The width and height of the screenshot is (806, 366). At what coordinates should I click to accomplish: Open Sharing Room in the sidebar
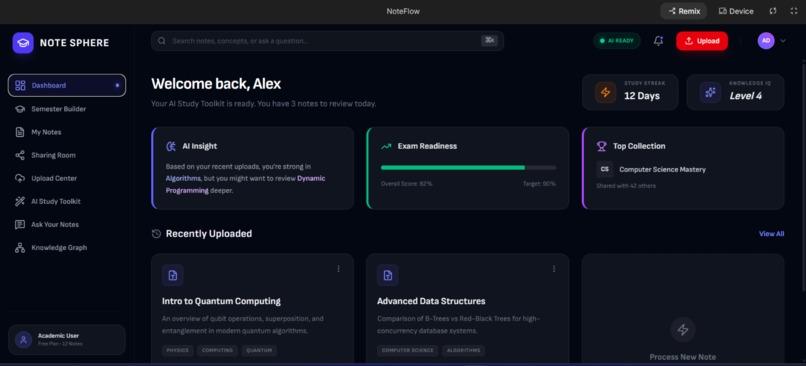tap(67, 155)
